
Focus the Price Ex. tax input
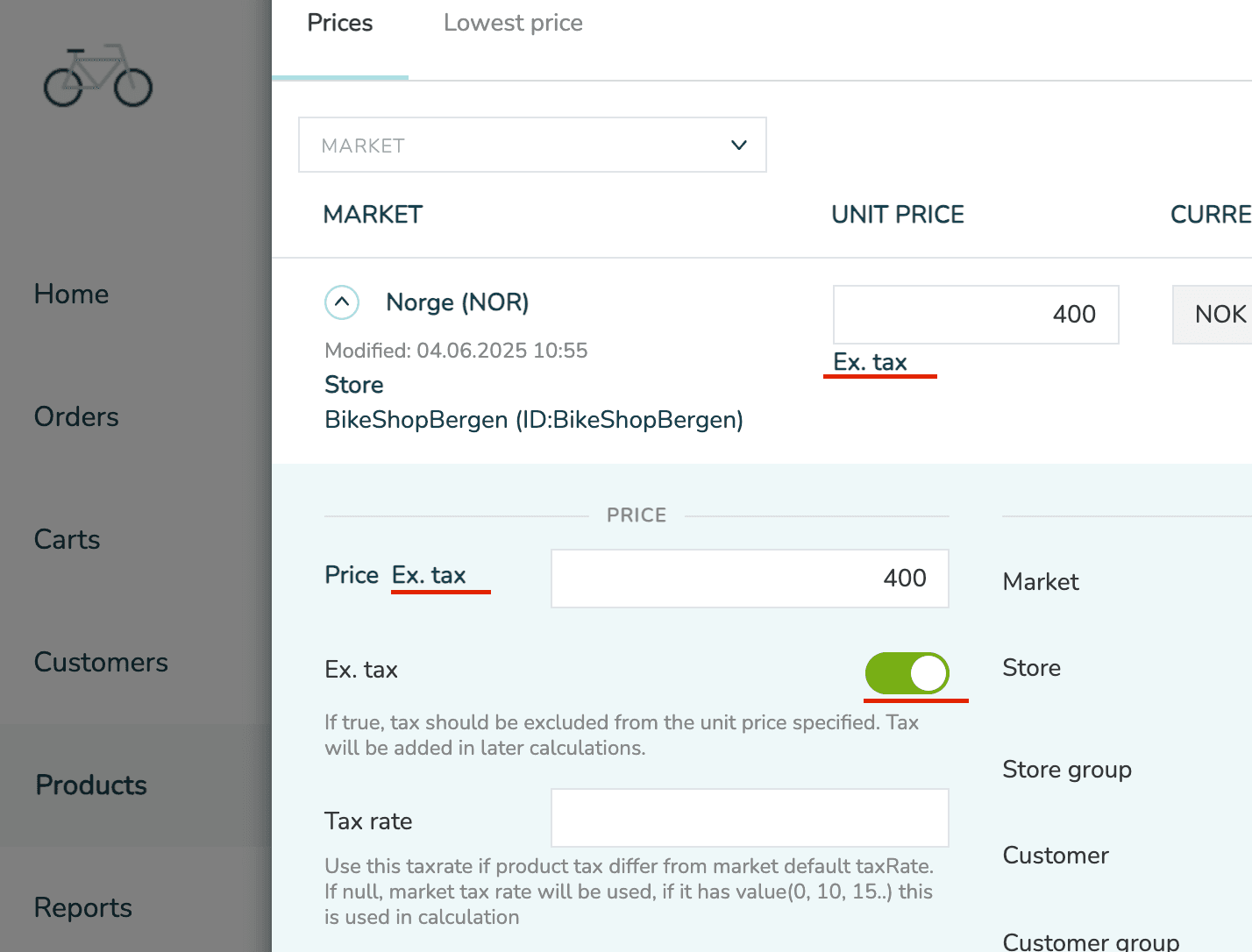[x=750, y=579]
